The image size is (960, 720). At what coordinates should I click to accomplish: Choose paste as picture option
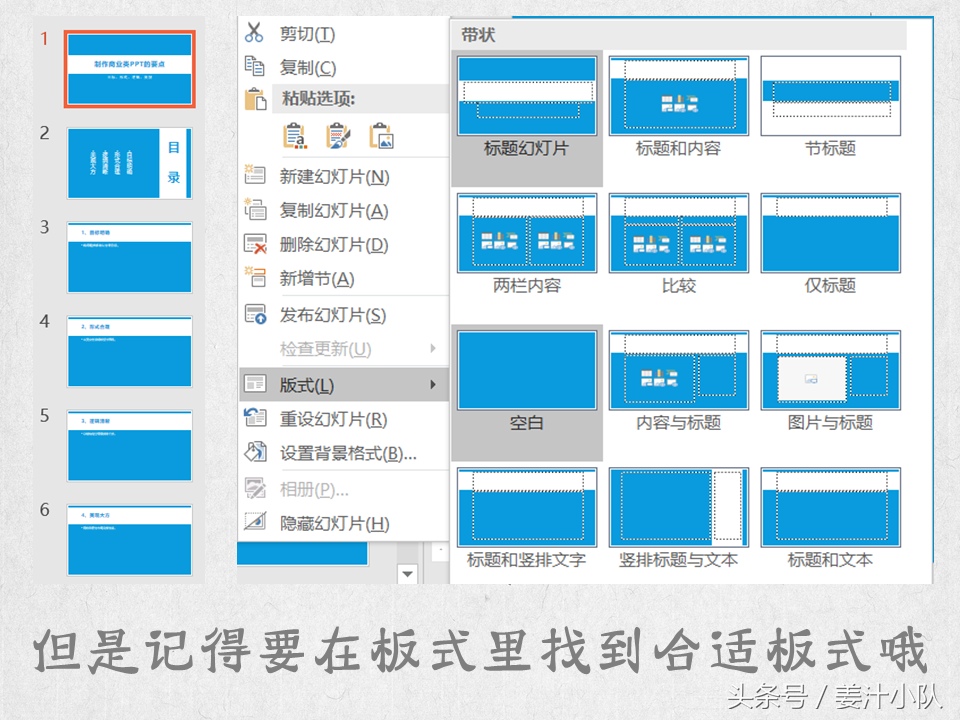pos(381,136)
